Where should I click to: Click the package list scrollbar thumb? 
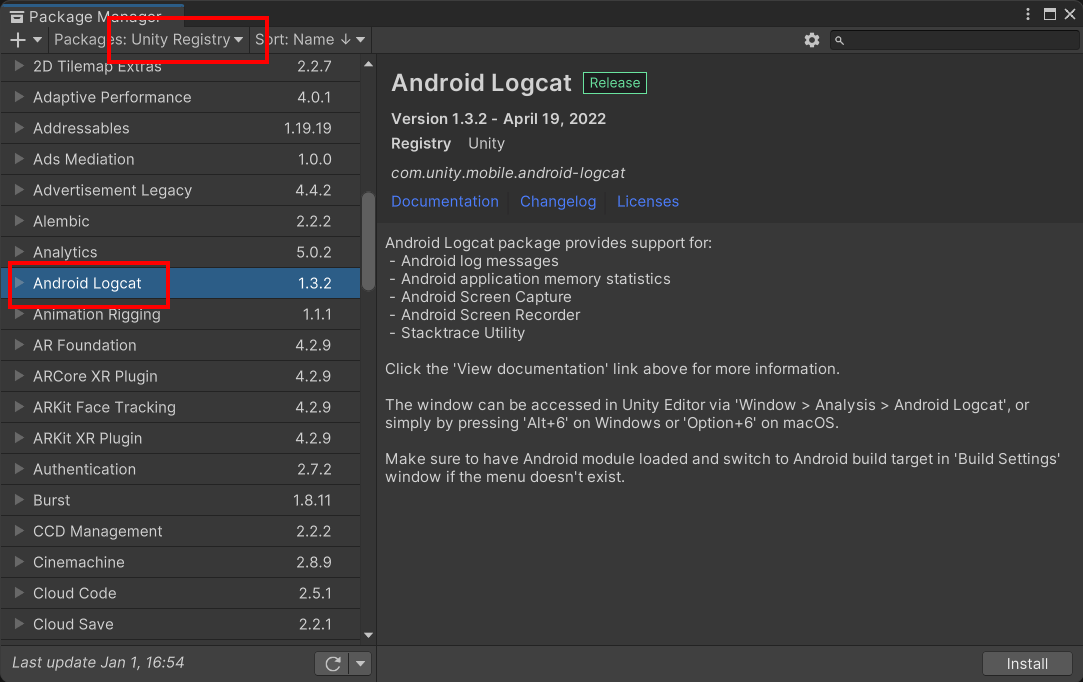tap(368, 240)
